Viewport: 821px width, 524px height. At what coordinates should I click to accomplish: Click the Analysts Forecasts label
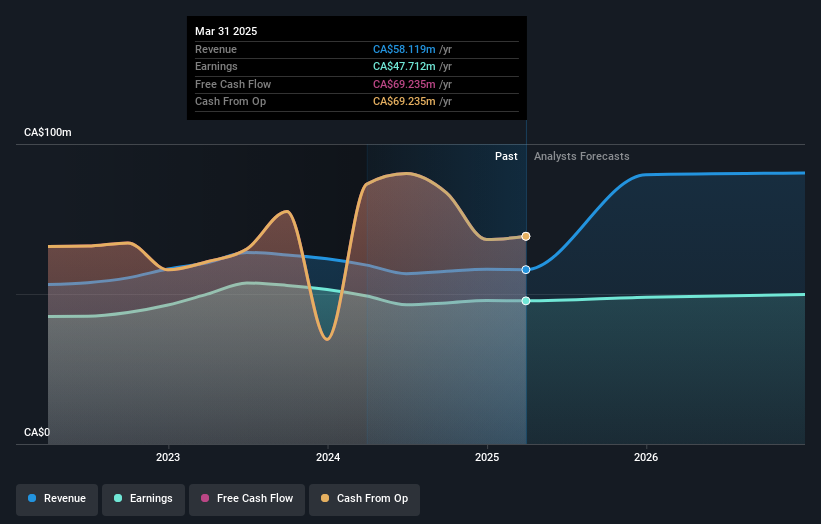point(582,157)
